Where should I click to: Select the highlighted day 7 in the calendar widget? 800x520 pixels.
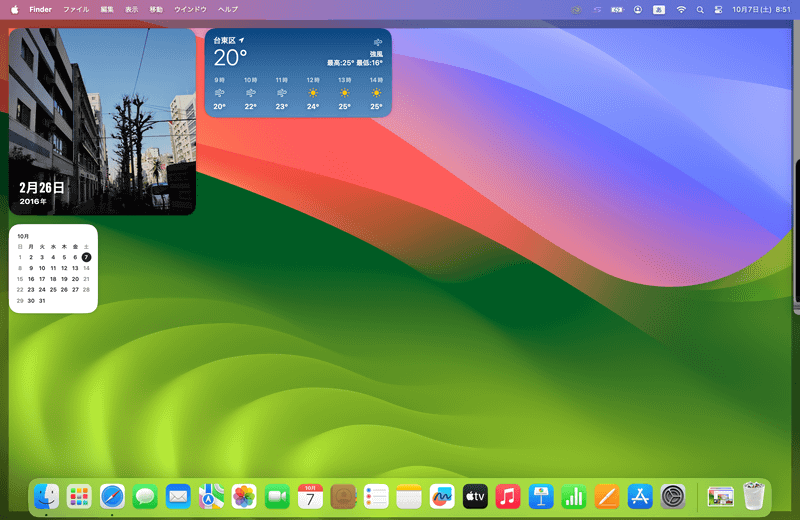(x=86, y=257)
